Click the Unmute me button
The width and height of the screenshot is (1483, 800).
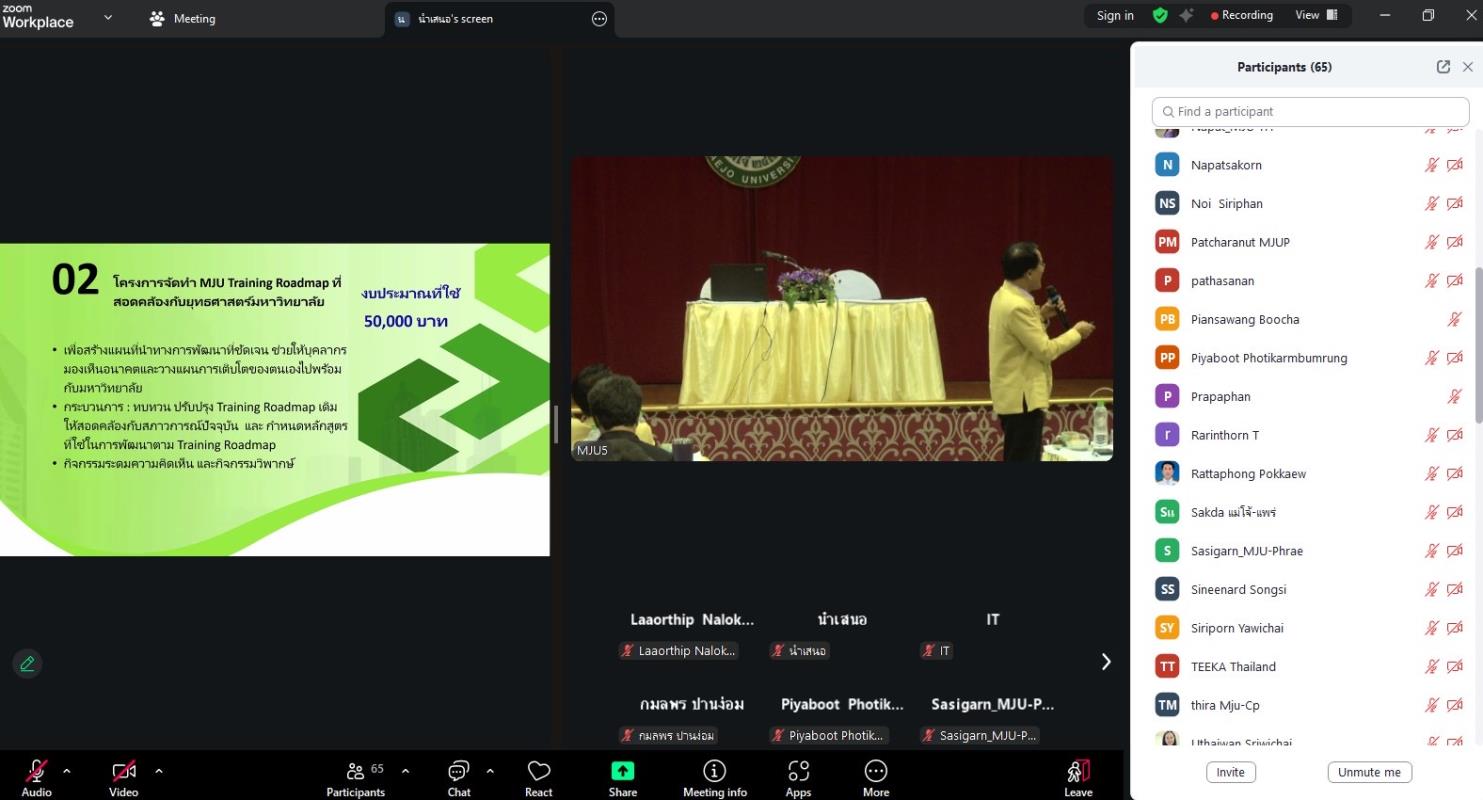[x=1369, y=772]
